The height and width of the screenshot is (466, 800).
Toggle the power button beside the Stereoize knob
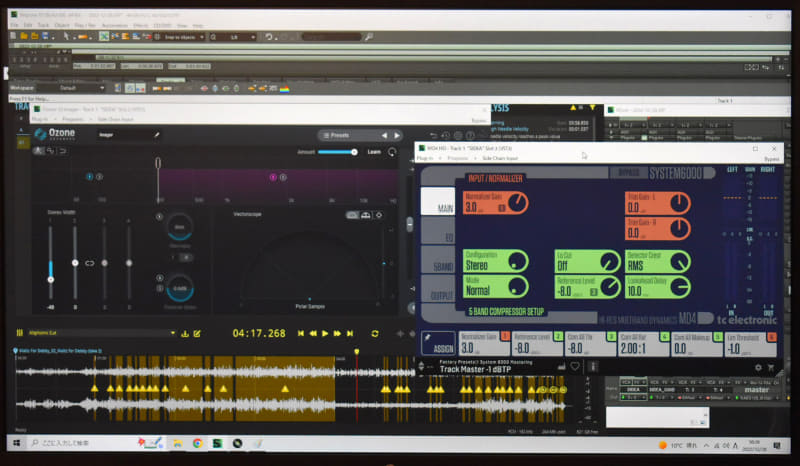point(159,216)
